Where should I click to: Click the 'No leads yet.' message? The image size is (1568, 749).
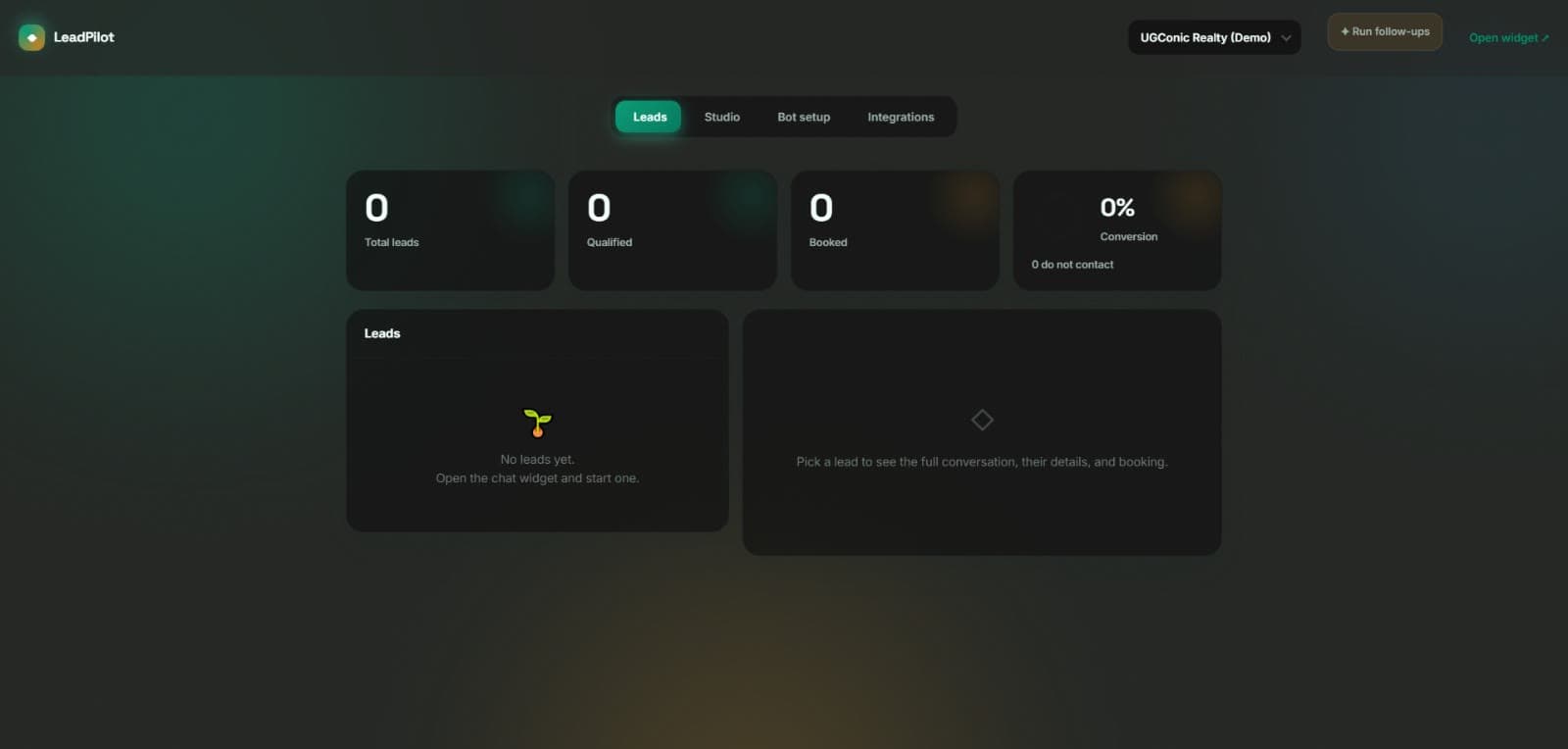point(537,459)
